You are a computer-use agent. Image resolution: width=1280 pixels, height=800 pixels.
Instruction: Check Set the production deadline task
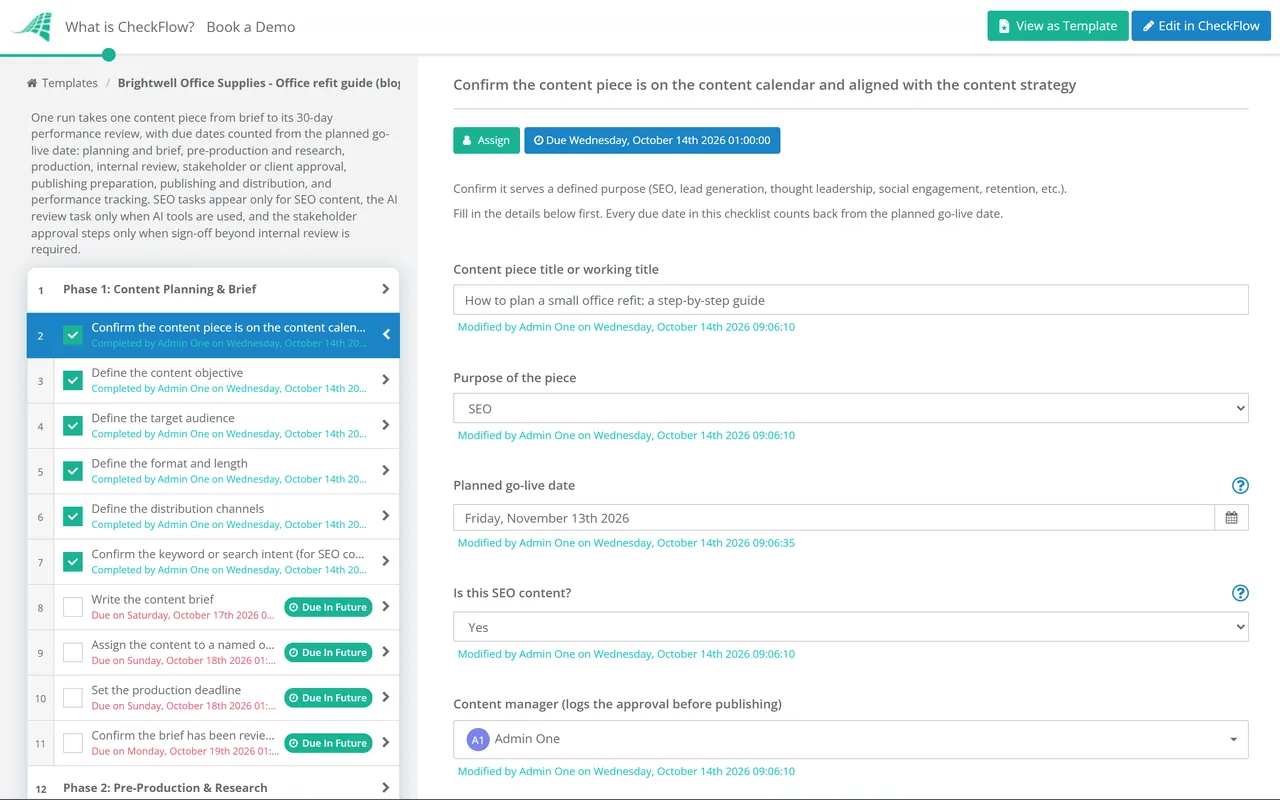[73, 698]
